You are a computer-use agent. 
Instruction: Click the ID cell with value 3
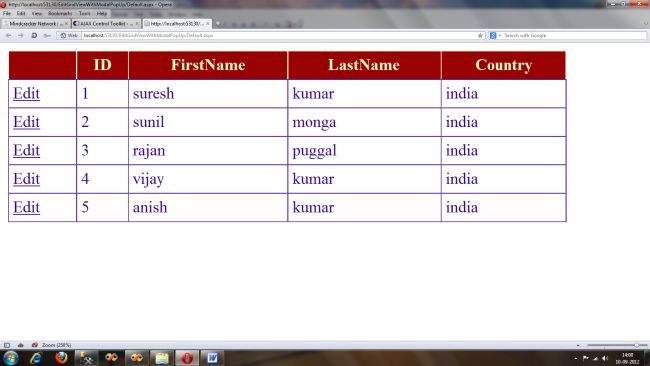coord(102,150)
